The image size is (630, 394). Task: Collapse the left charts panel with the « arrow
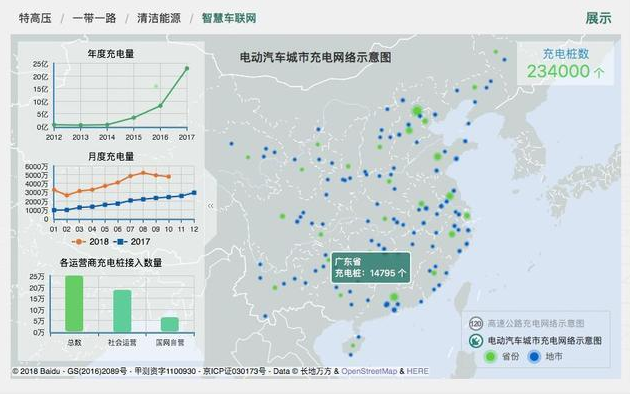[x=211, y=206]
